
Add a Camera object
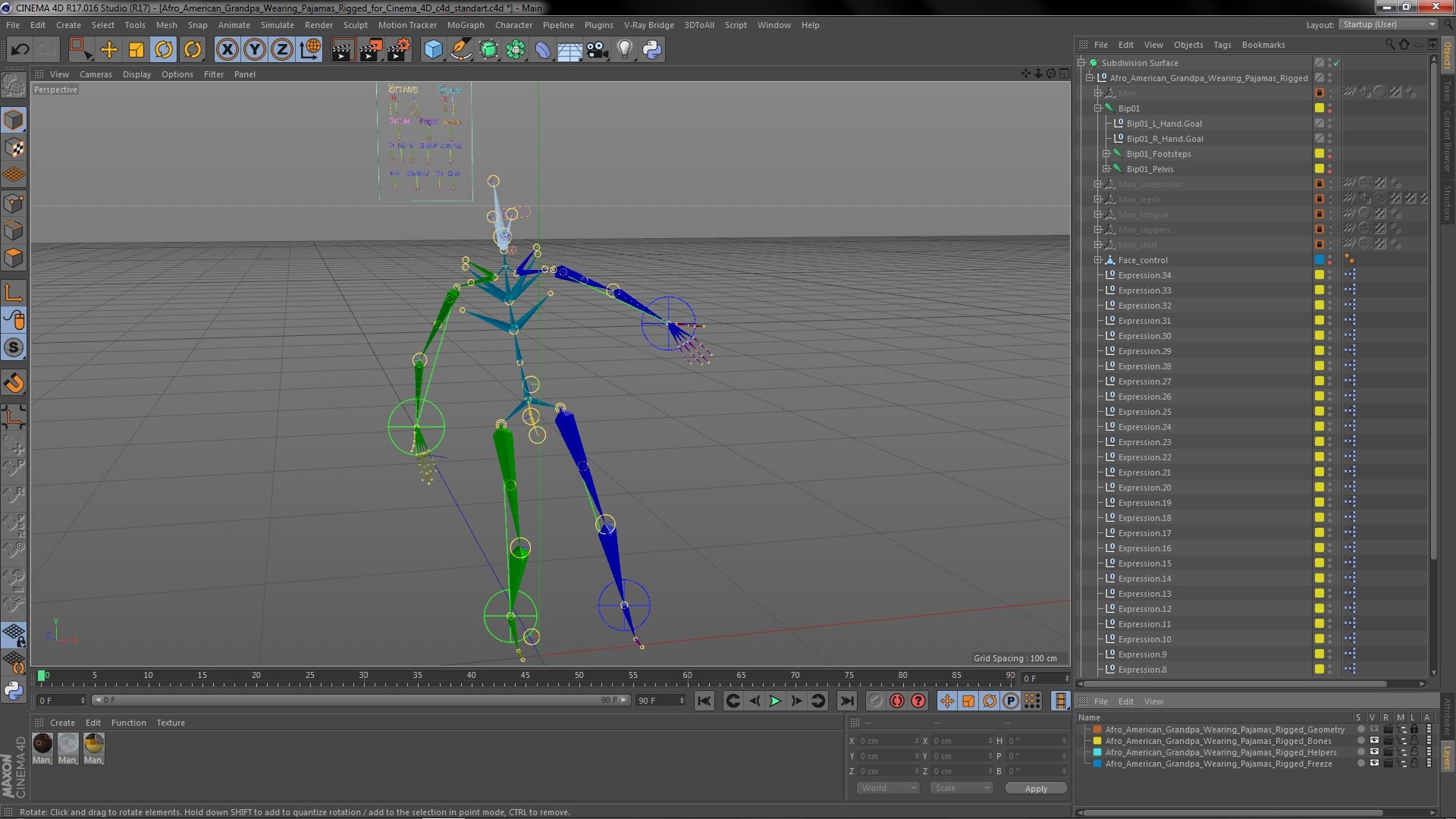(598, 50)
